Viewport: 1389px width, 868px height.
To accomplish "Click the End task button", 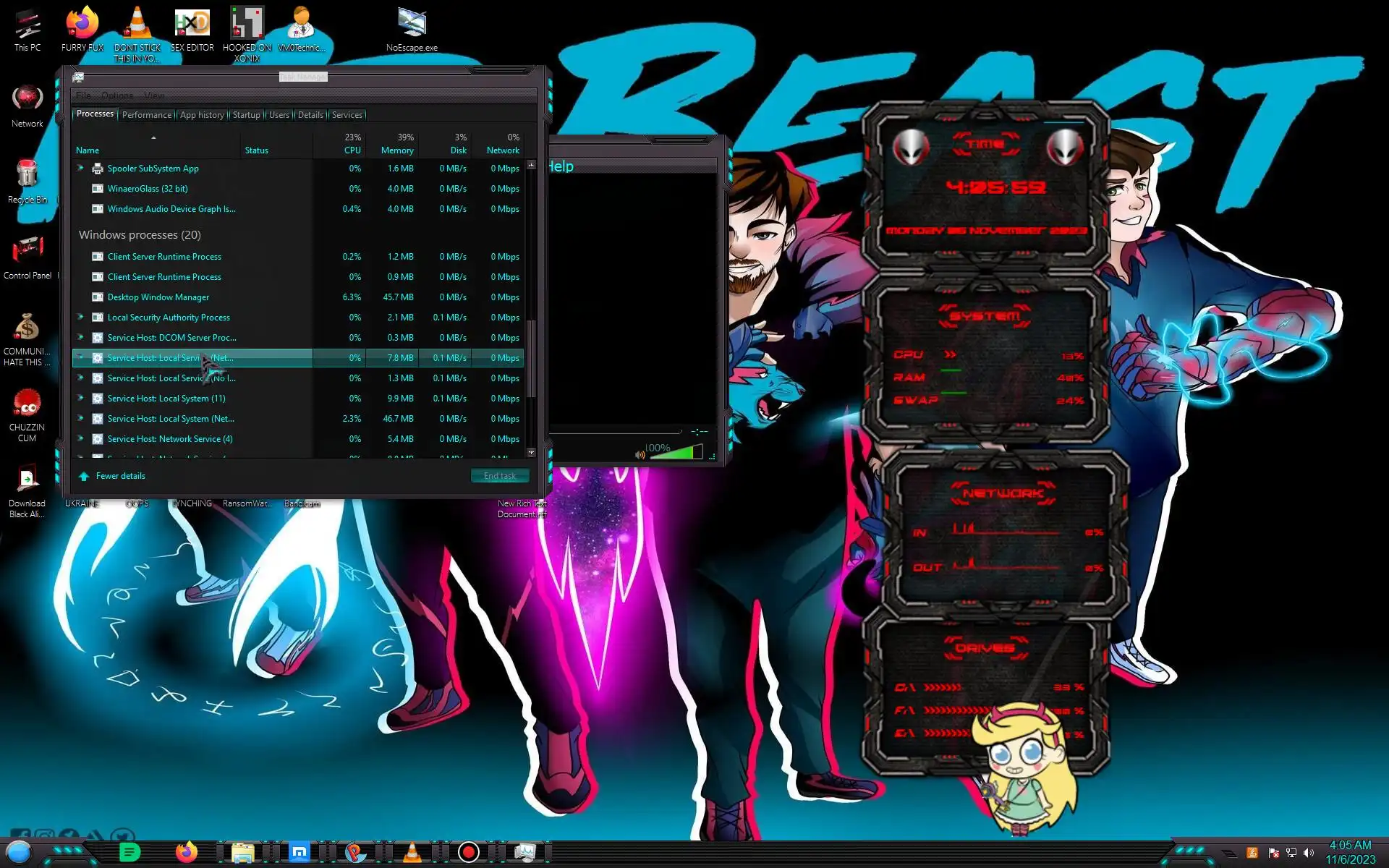I will (x=500, y=475).
